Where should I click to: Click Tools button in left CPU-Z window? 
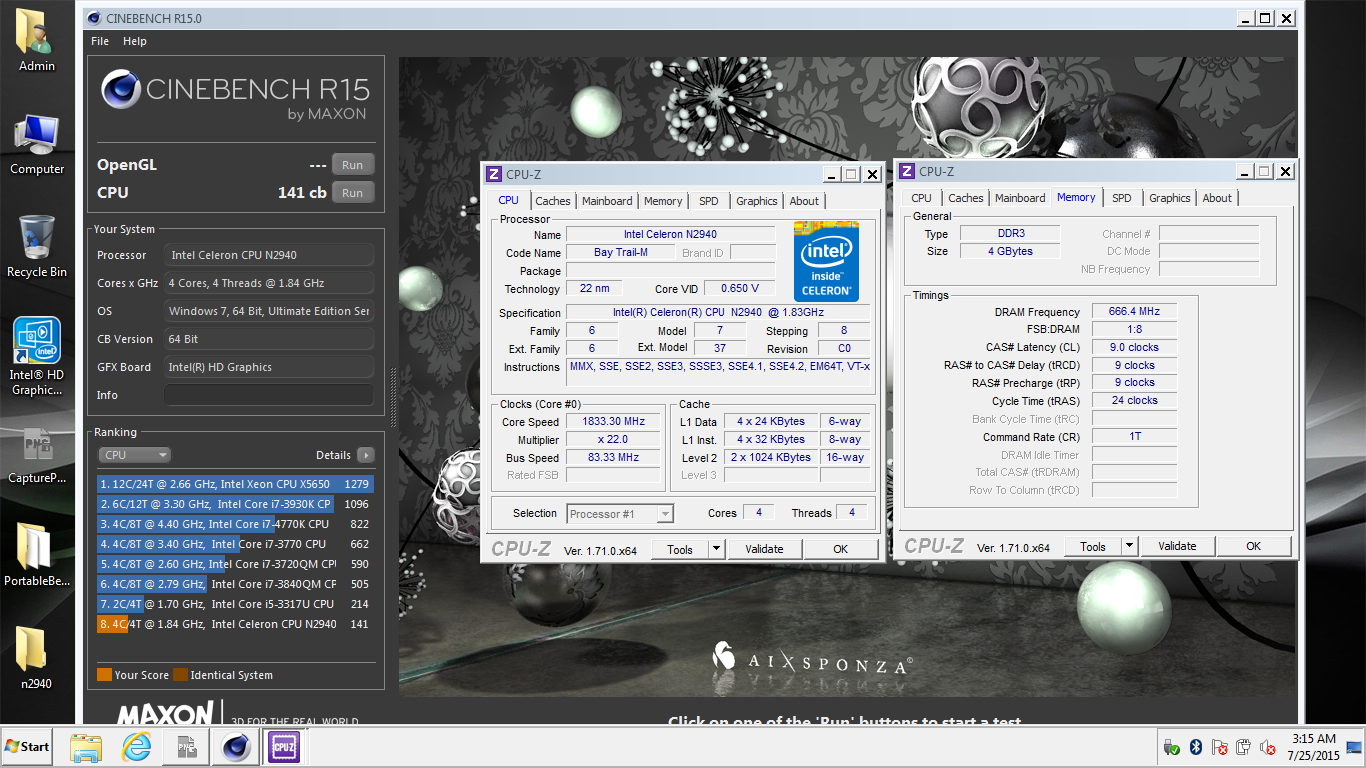click(x=680, y=549)
